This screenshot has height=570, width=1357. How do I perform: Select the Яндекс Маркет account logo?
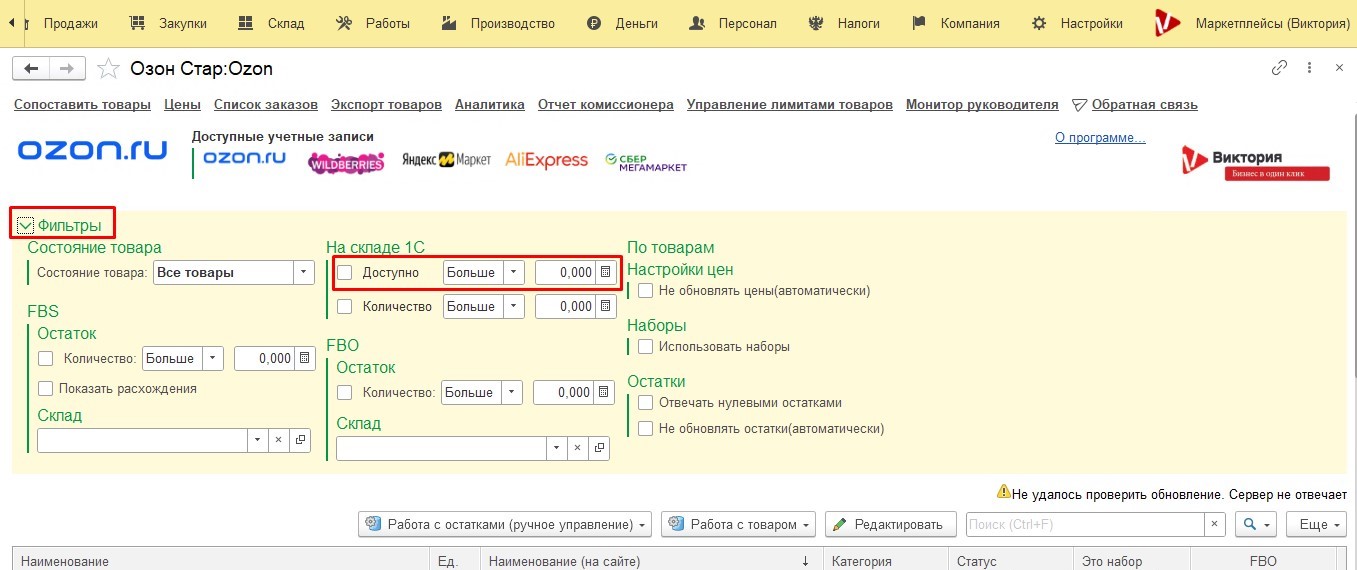coord(446,160)
